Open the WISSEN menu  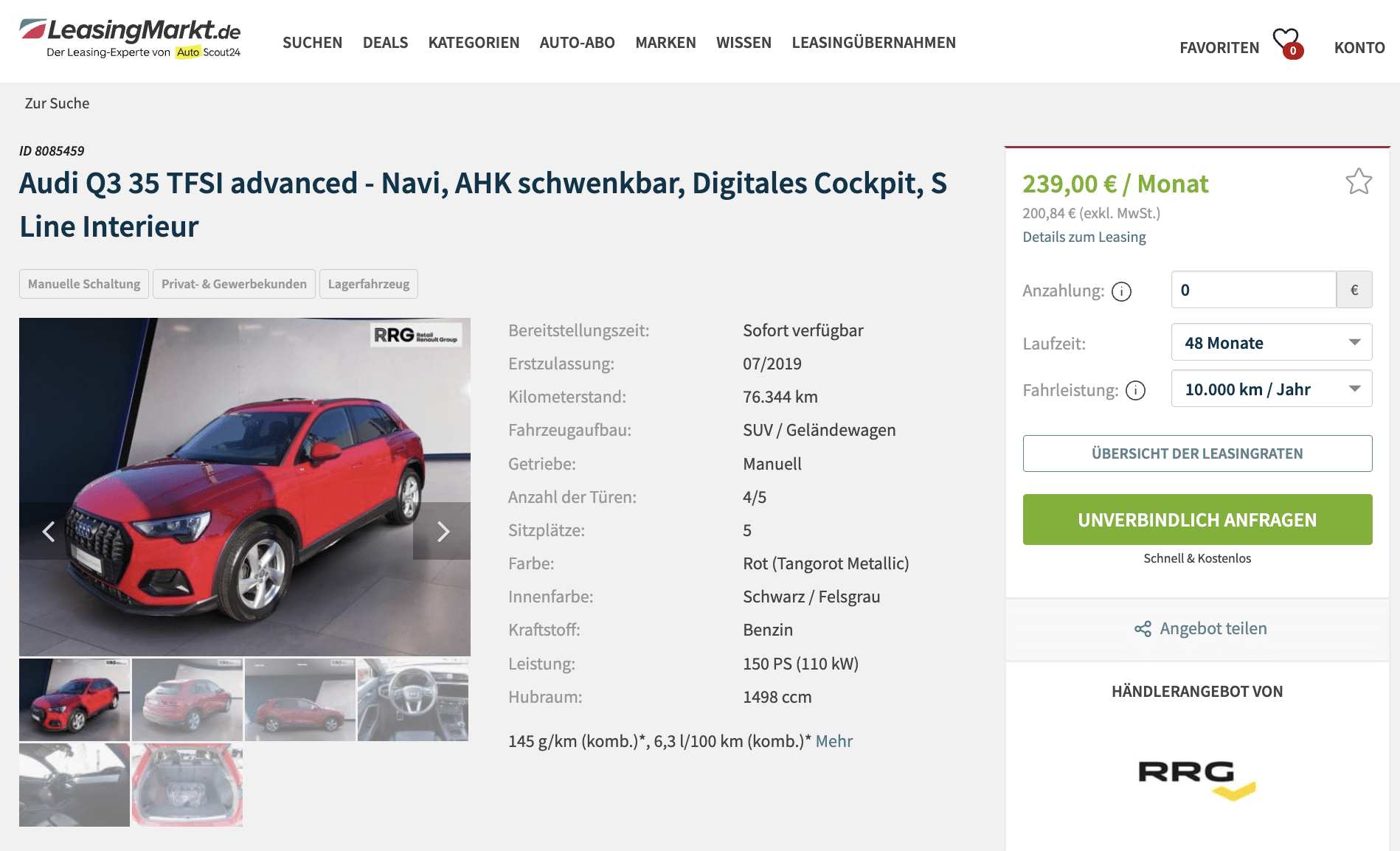(x=744, y=43)
